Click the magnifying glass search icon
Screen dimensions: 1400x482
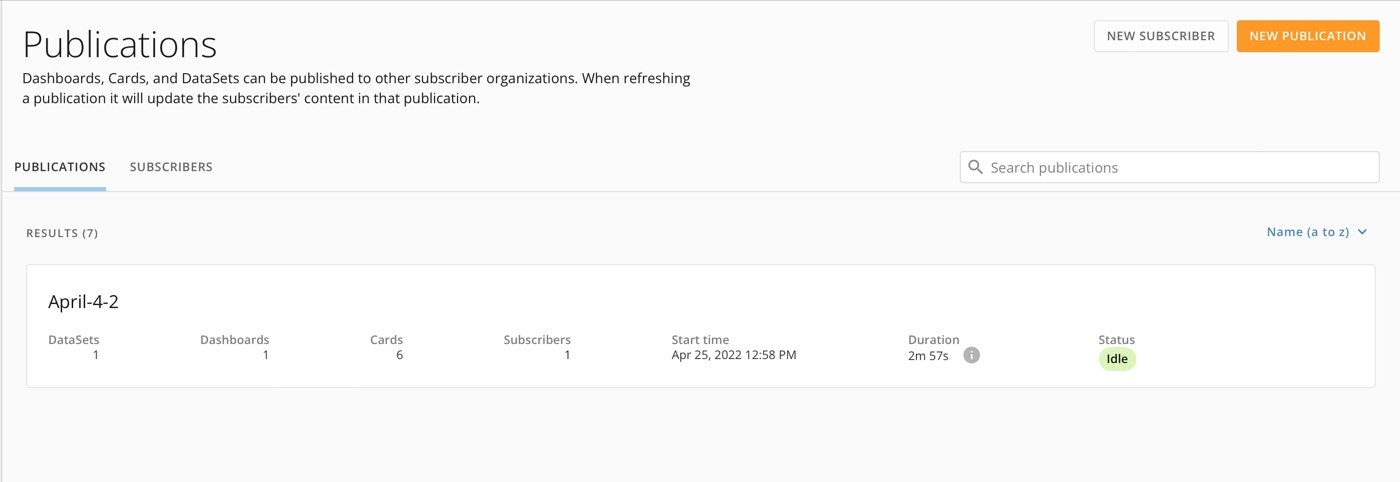click(x=975, y=167)
